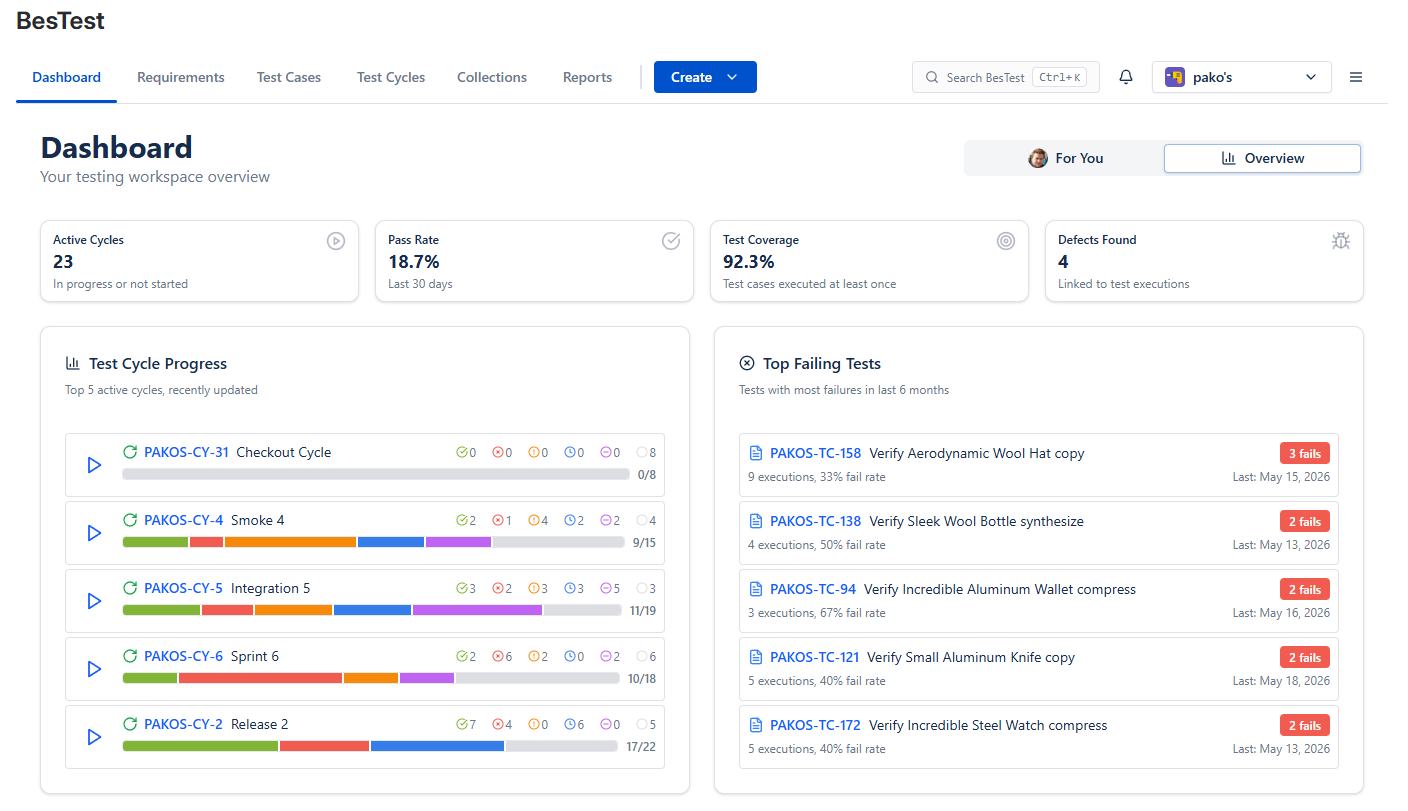The image size is (1408, 811).
Task: Click the Active Cycles stat card
Action: pyautogui.click(x=199, y=261)
